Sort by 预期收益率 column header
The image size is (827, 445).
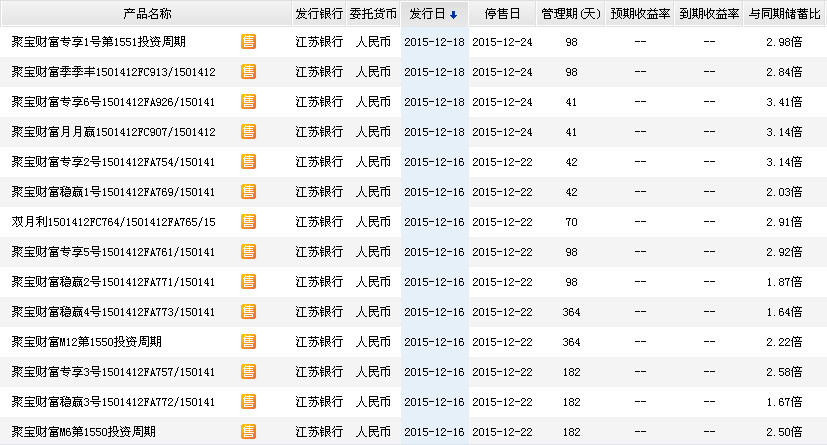pyautogui.click(x=640, y=14)
